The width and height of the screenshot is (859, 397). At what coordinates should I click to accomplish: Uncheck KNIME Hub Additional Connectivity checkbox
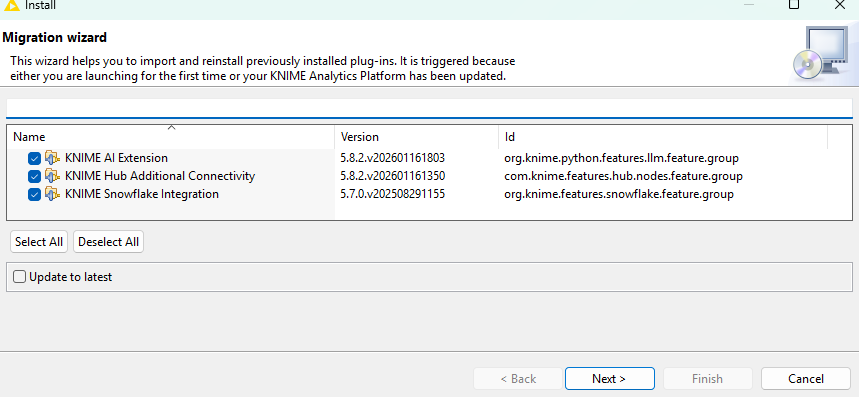(x=35, y=176)
